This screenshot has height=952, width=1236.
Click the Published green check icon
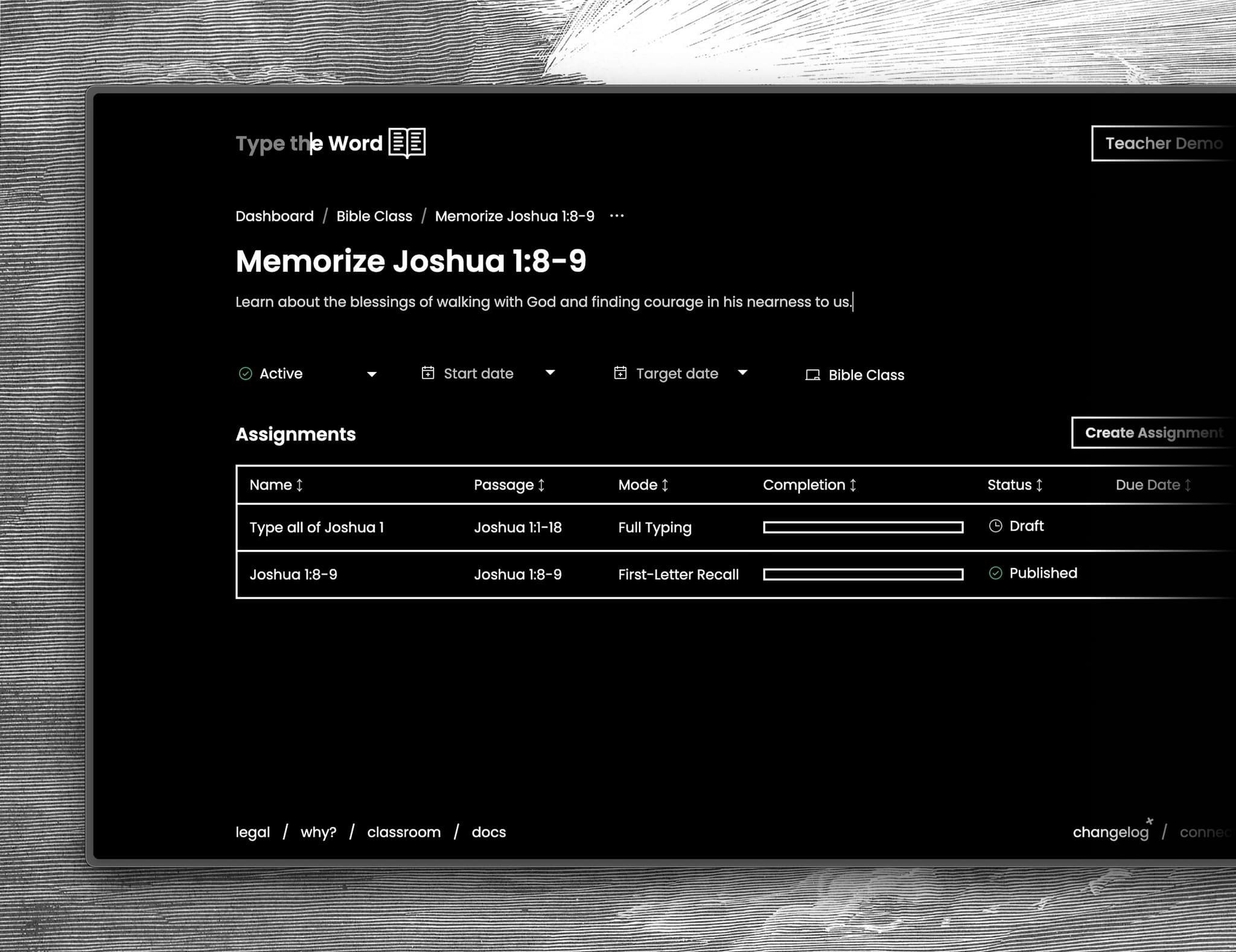[x=995, y=573]
